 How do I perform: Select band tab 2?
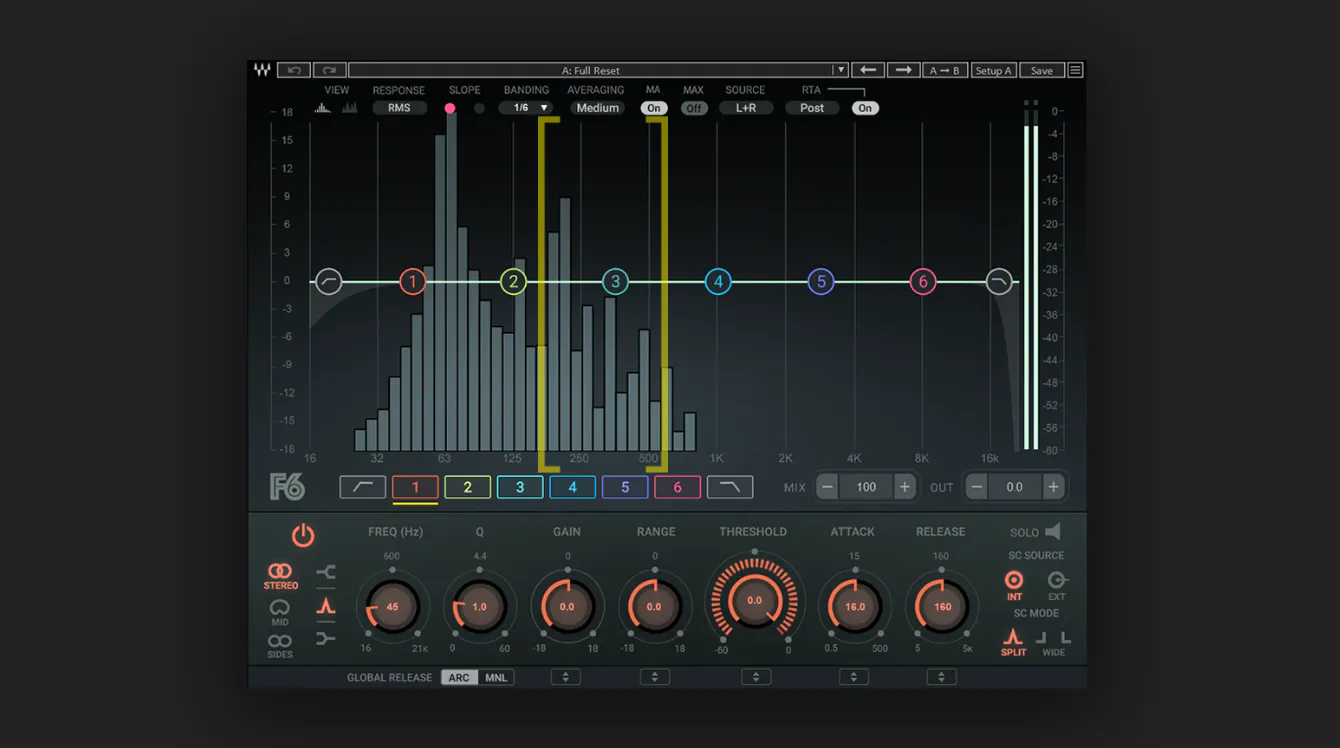(467, 487)
